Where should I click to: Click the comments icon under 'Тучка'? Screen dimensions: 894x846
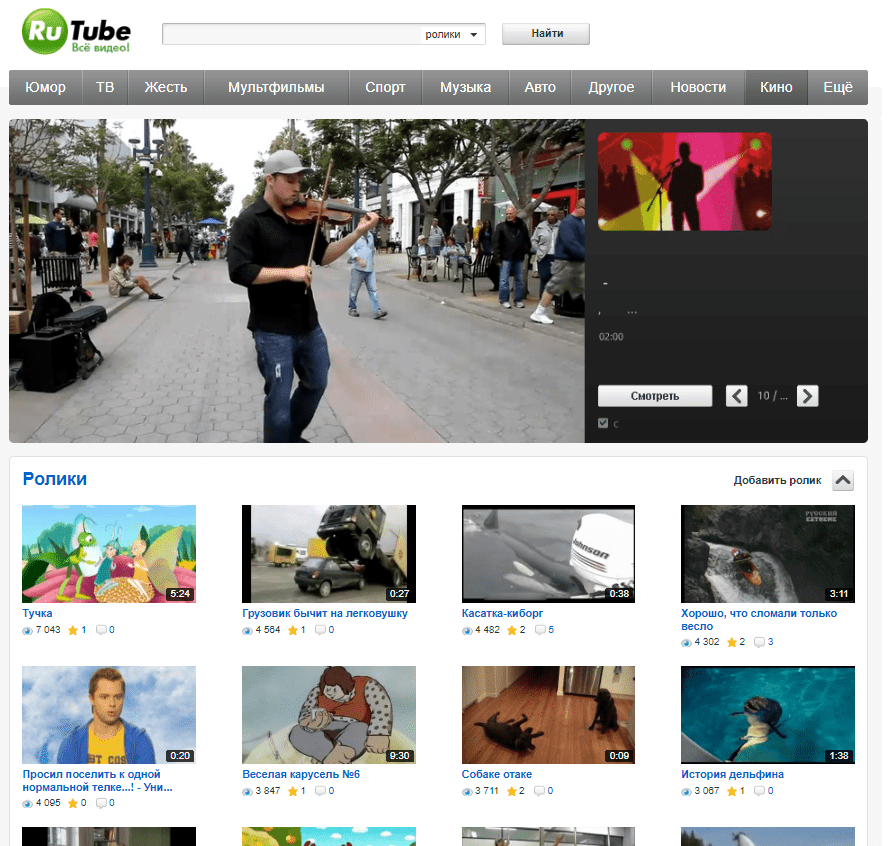(x=101, y=630)
